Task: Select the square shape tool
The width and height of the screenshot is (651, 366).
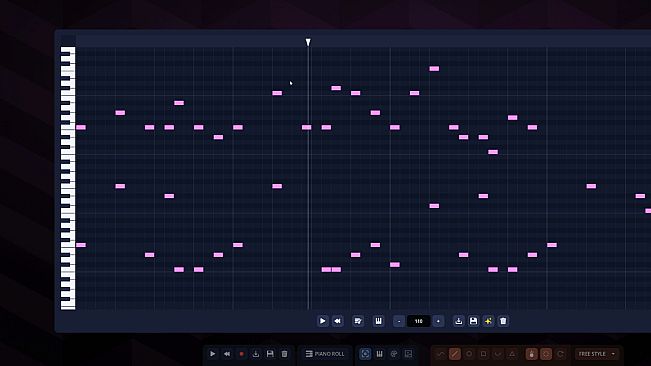Action: 483,354
